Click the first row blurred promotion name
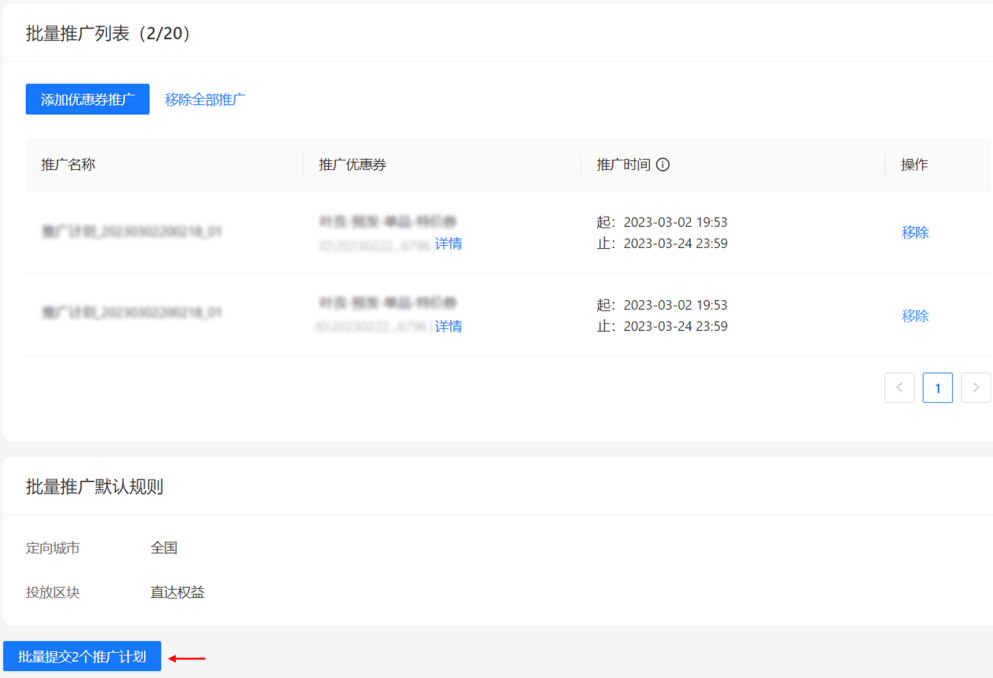993x678 pixels. coord(132,232)
